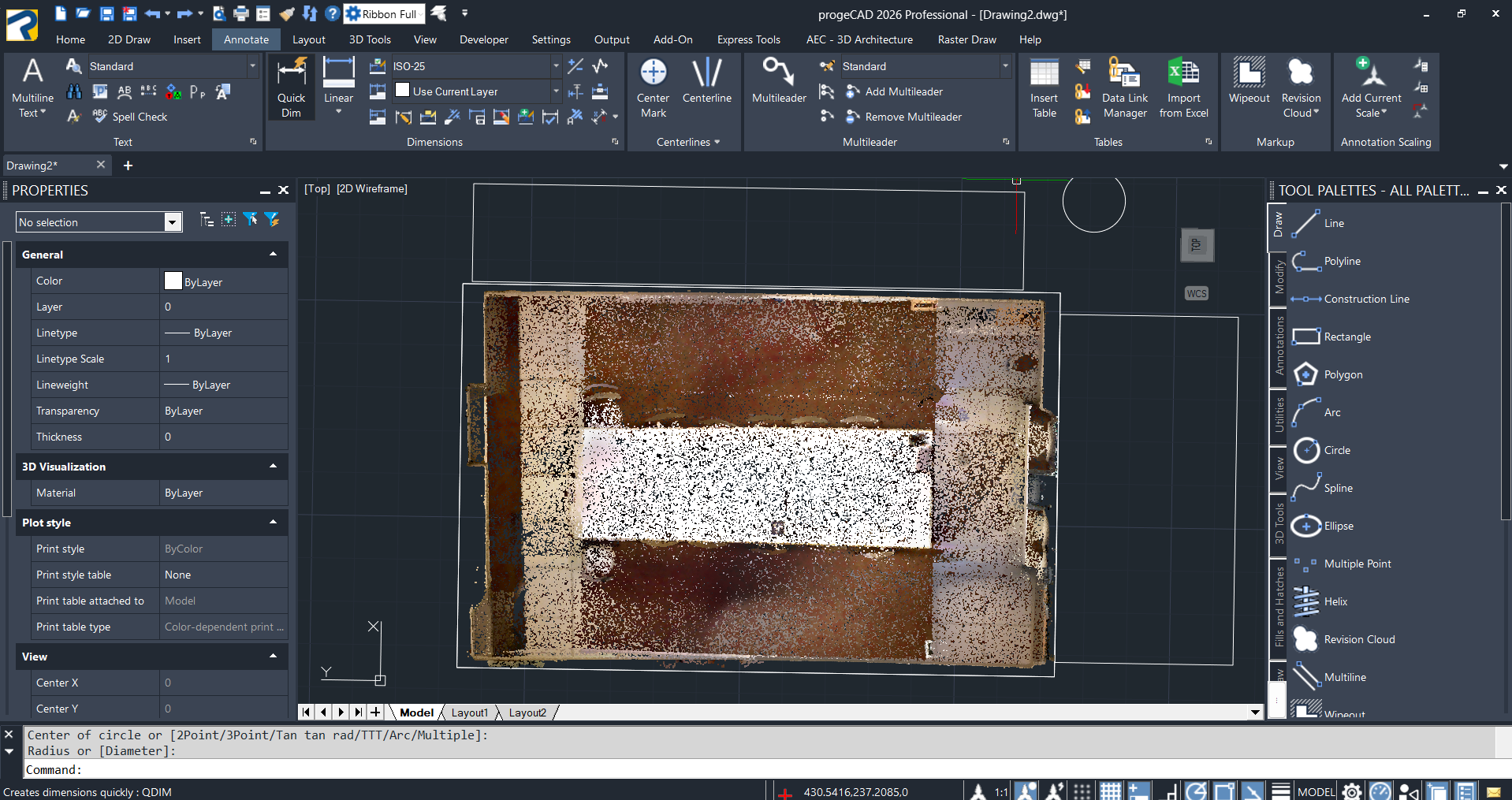The width and height of the screenshot is (1512, 800).
Task: Click the Wipeout tool in Markup
Action: point(1249,82)
